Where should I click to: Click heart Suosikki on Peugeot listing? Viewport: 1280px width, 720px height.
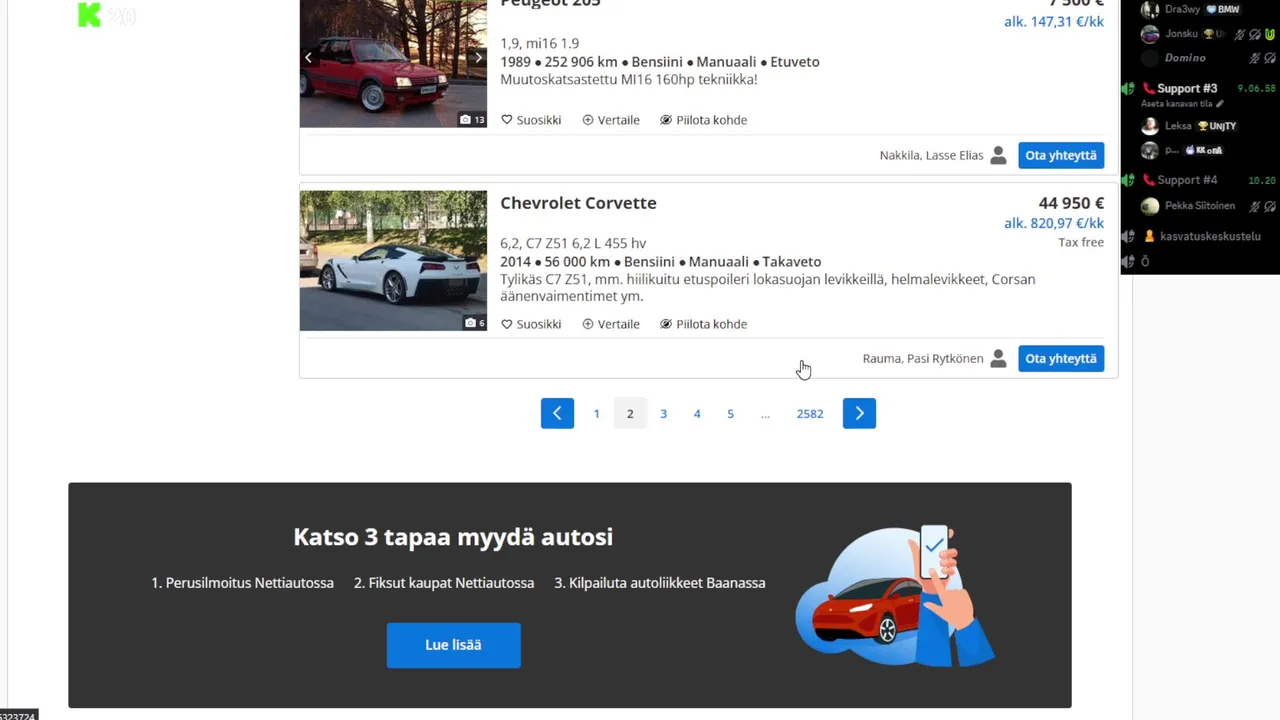(531, 120)
